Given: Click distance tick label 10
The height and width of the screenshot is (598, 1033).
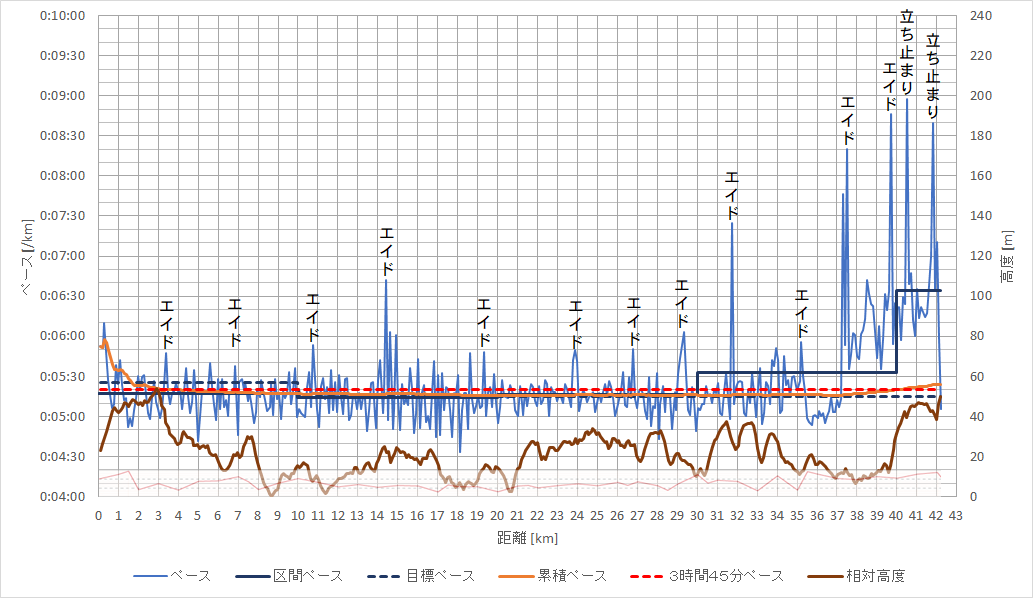Looking at the screenshot, I should (x=298, y=516).
